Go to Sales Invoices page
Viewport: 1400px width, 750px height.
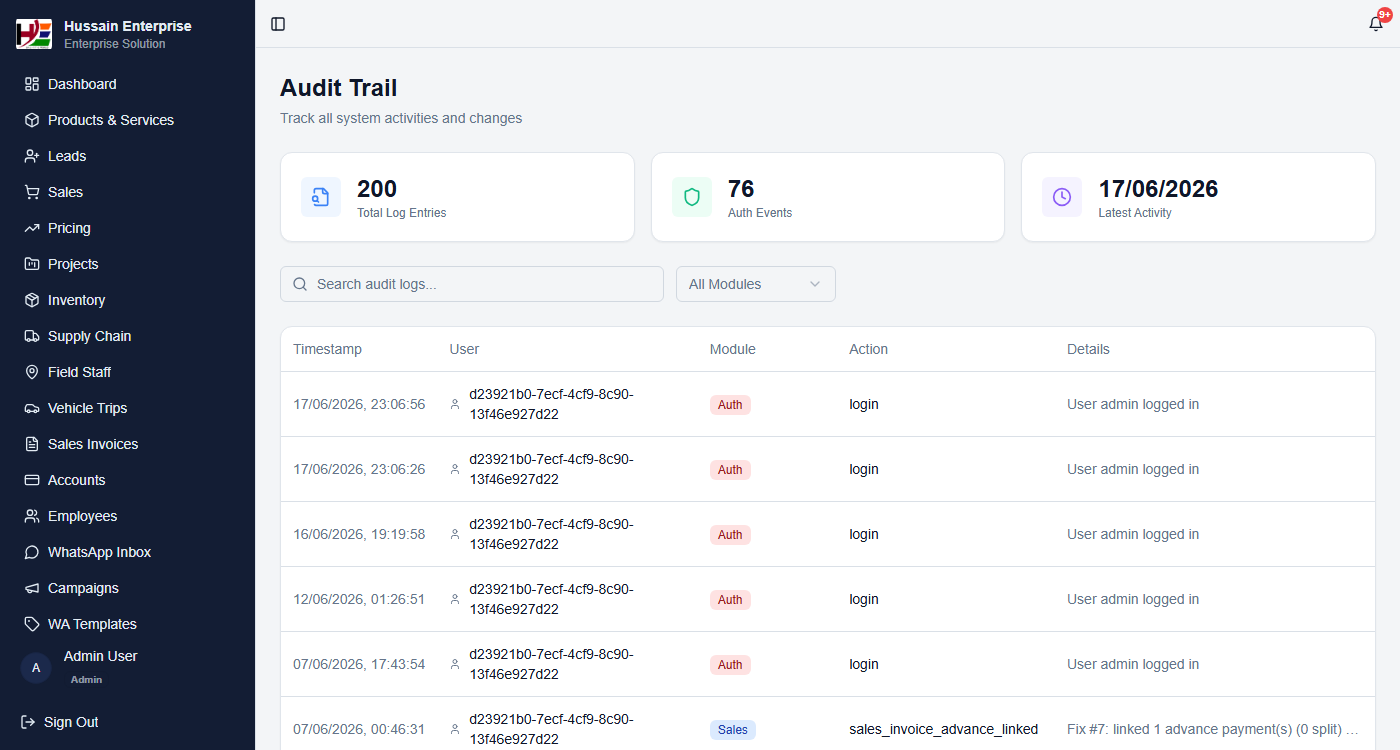coord(128,444)
